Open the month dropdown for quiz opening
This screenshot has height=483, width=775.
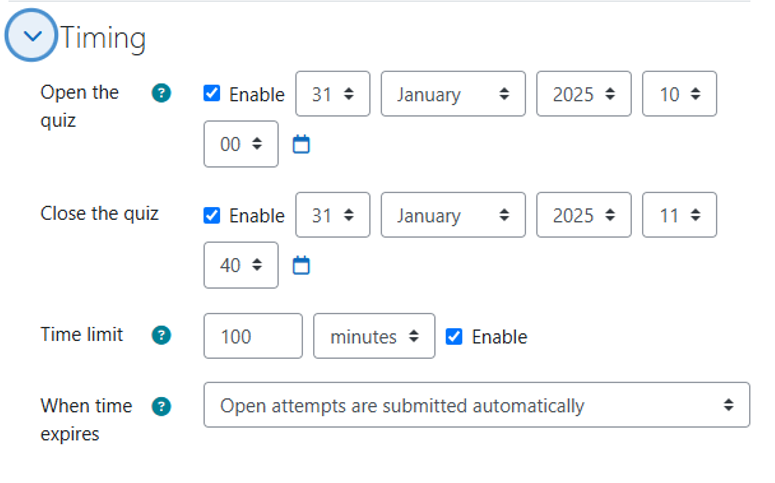(x=453, y=94)
